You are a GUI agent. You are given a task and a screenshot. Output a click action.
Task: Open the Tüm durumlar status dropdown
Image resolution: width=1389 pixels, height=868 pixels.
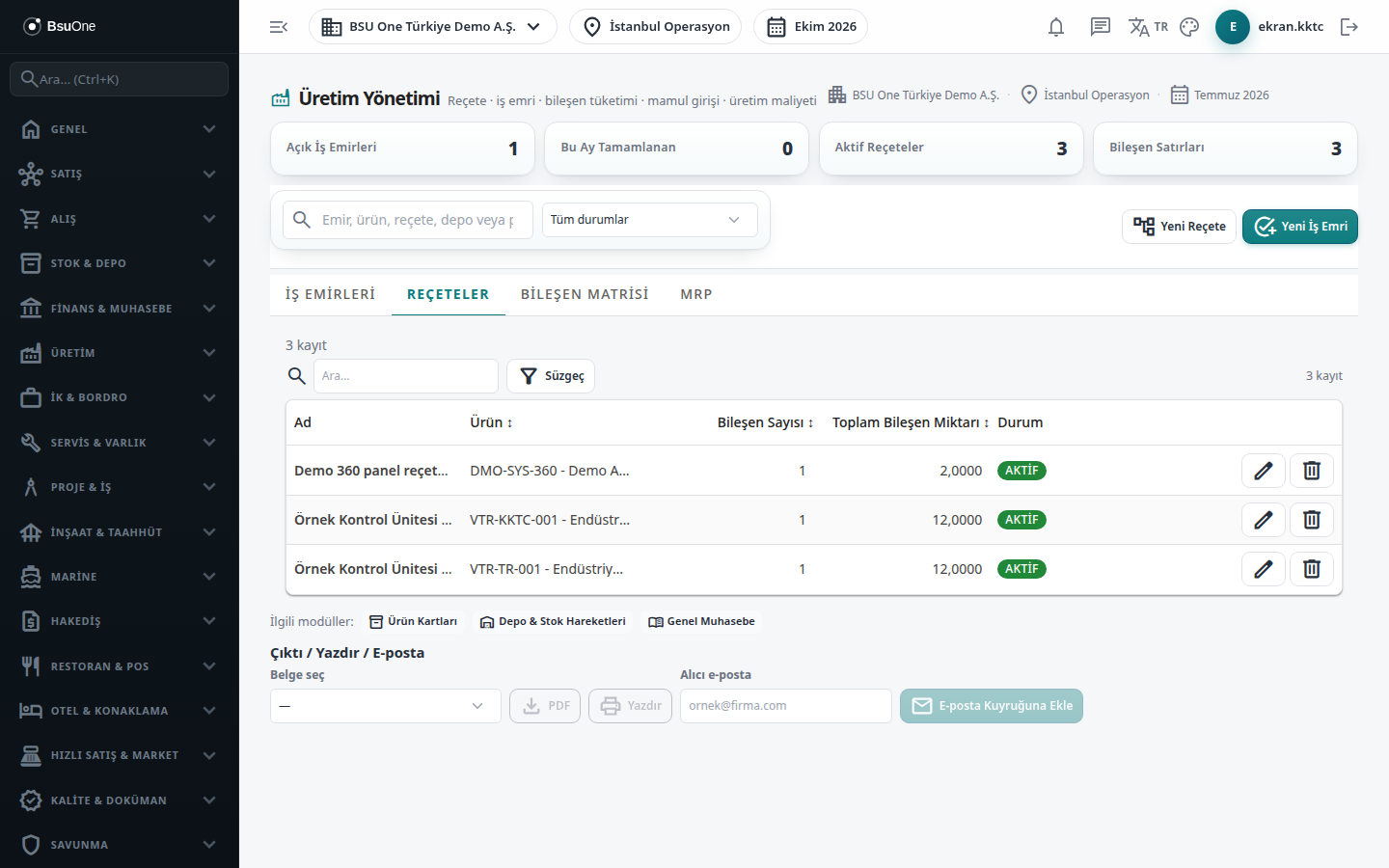point(650,220)
